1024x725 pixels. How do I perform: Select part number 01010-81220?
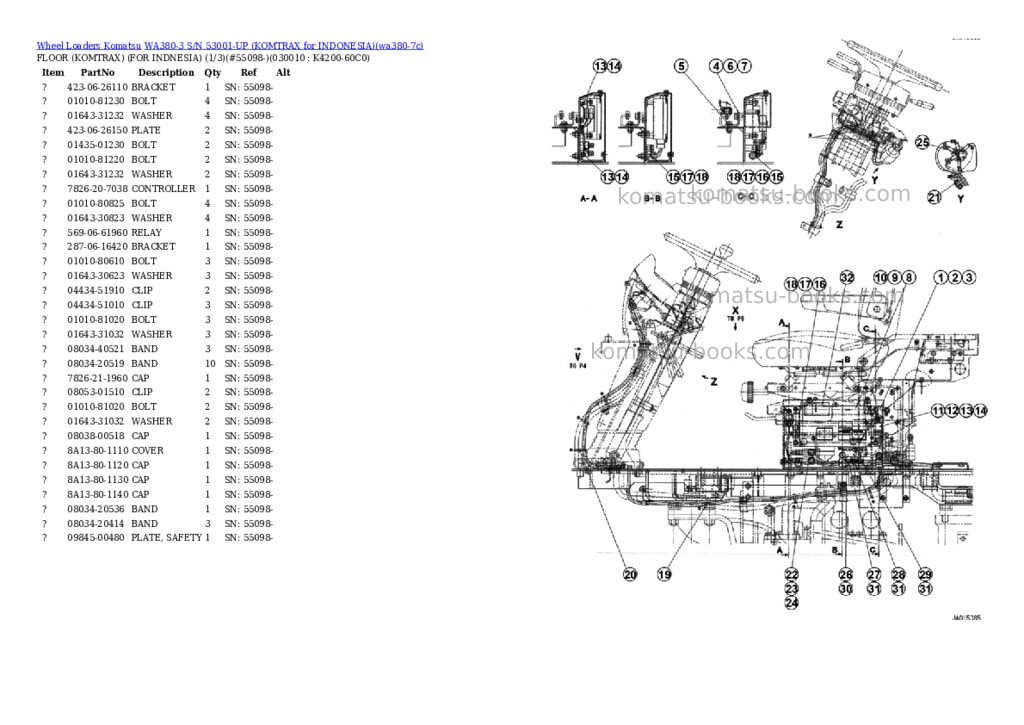95,159
